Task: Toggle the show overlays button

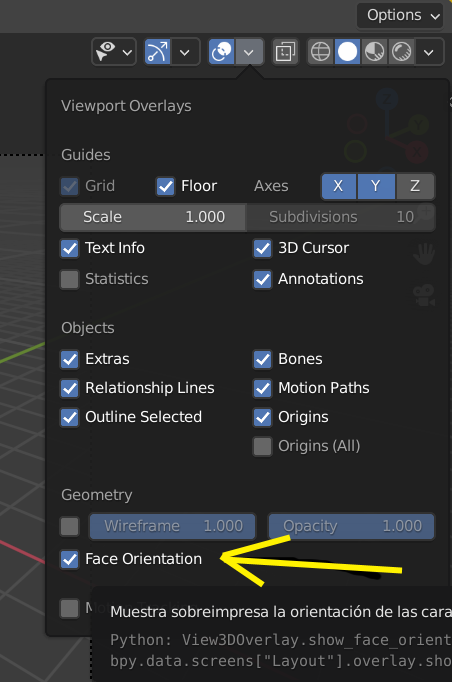Action: [x=222, y=52]
